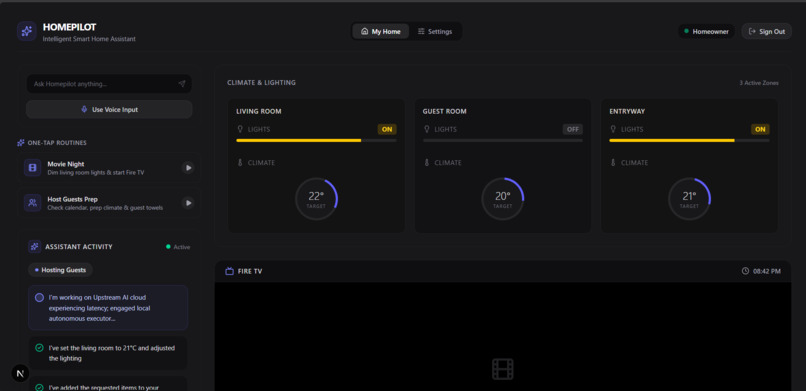Image resolution: width=806 pixels, height=391 pixels.
Task: Click the Entryway thermometer icon
Action: [613, 162]
